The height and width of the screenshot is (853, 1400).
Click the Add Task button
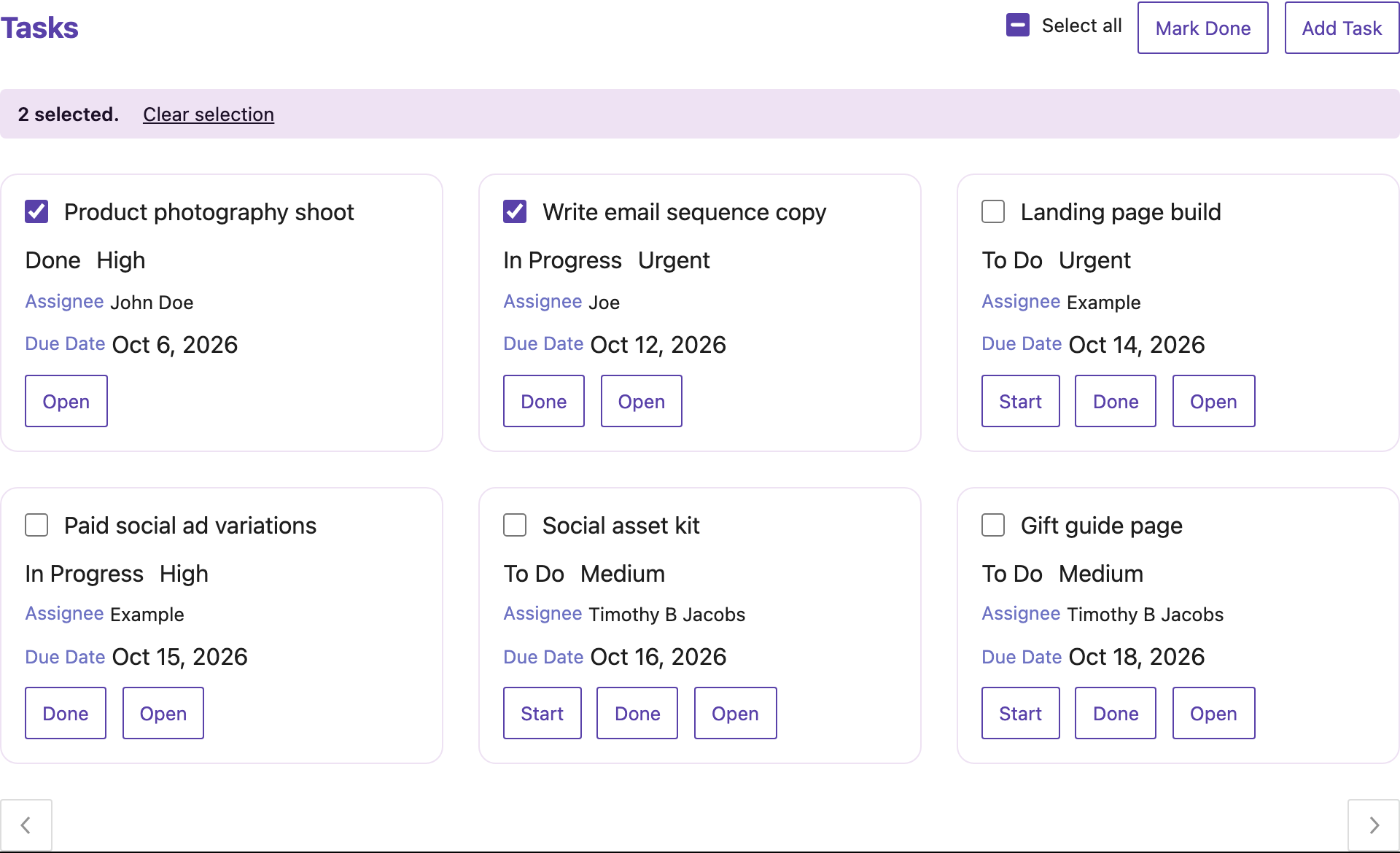tap(1342, 28)
